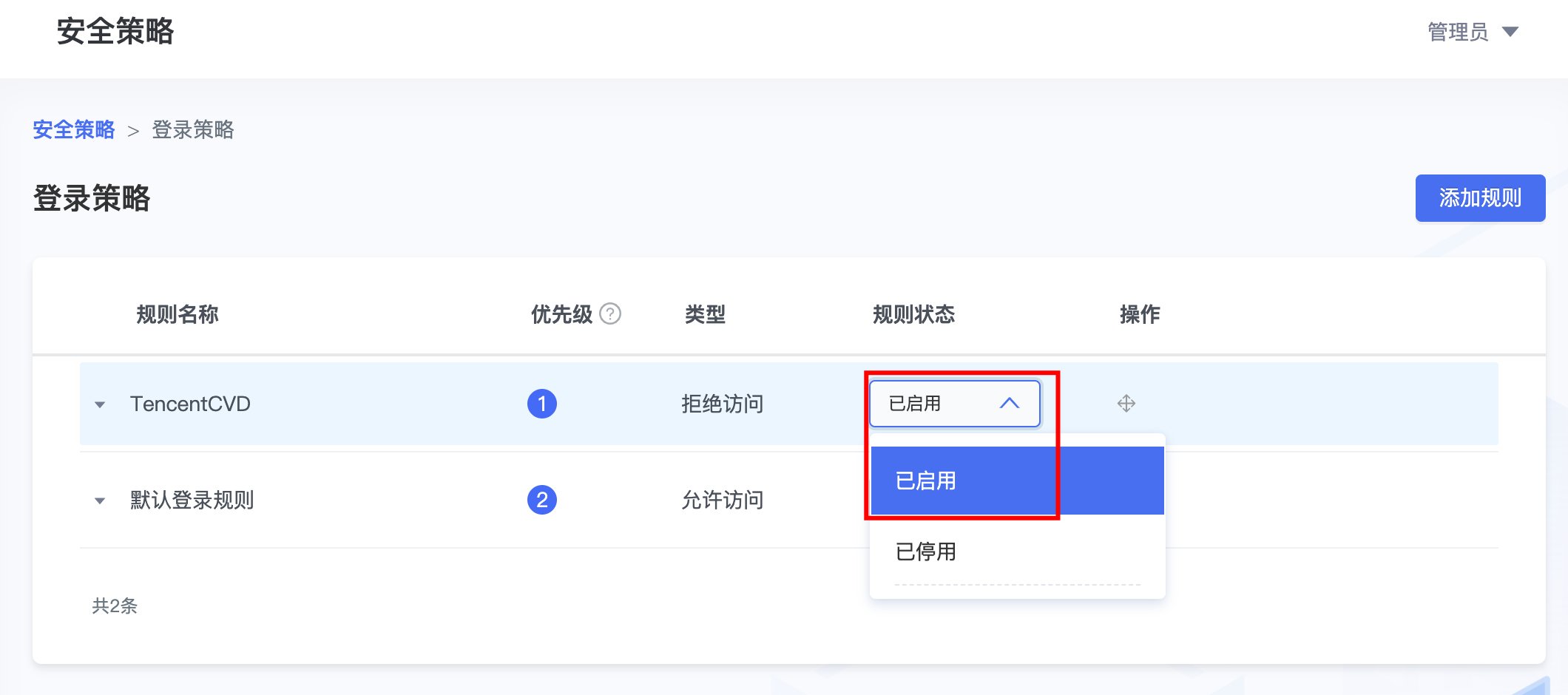Click the priority help question-mark icon
The height and width of the screenshot is (695, 1568).
[610, 314]
